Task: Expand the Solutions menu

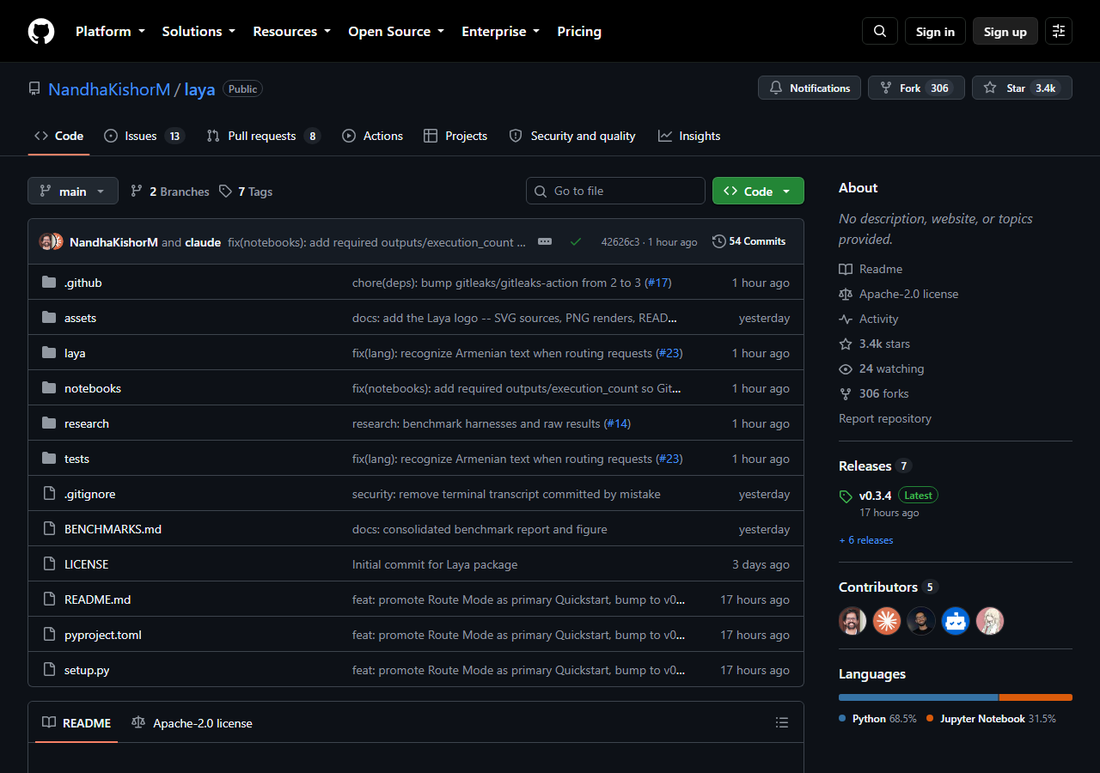Action: pyautogui.click(x=199, y=32)
